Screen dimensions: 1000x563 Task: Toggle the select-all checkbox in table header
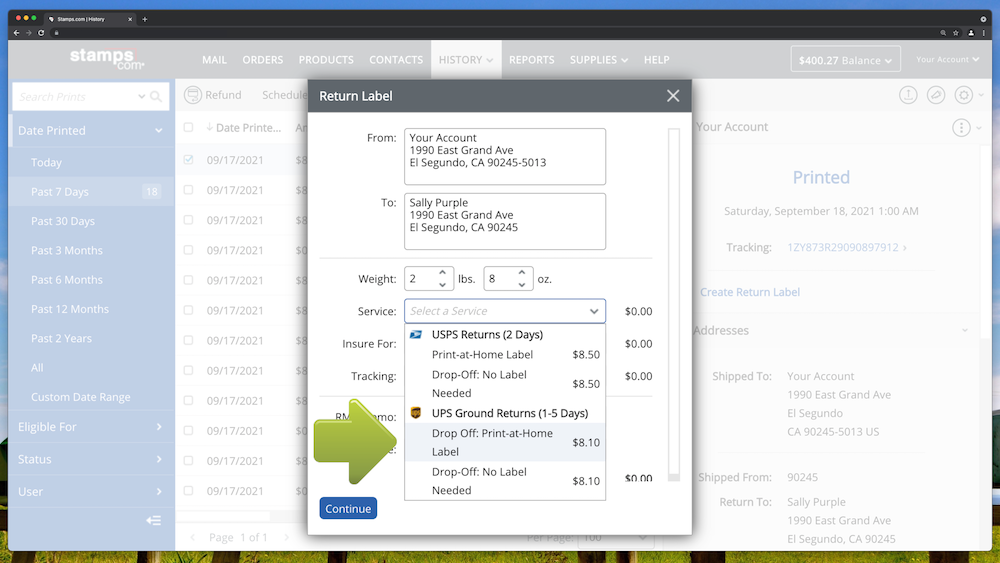188,127
